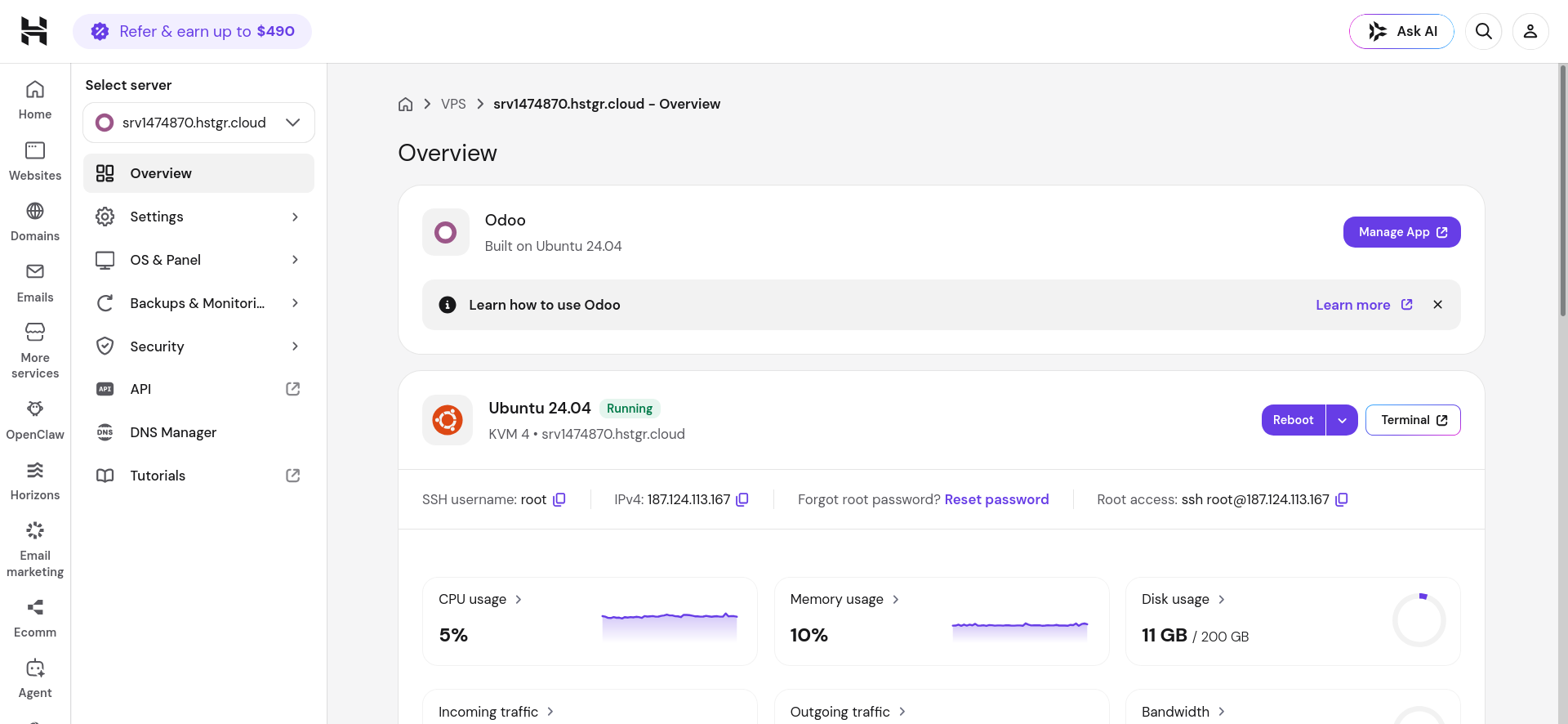Copy IPv4 address 187.124.113.167

click(742, 499)
